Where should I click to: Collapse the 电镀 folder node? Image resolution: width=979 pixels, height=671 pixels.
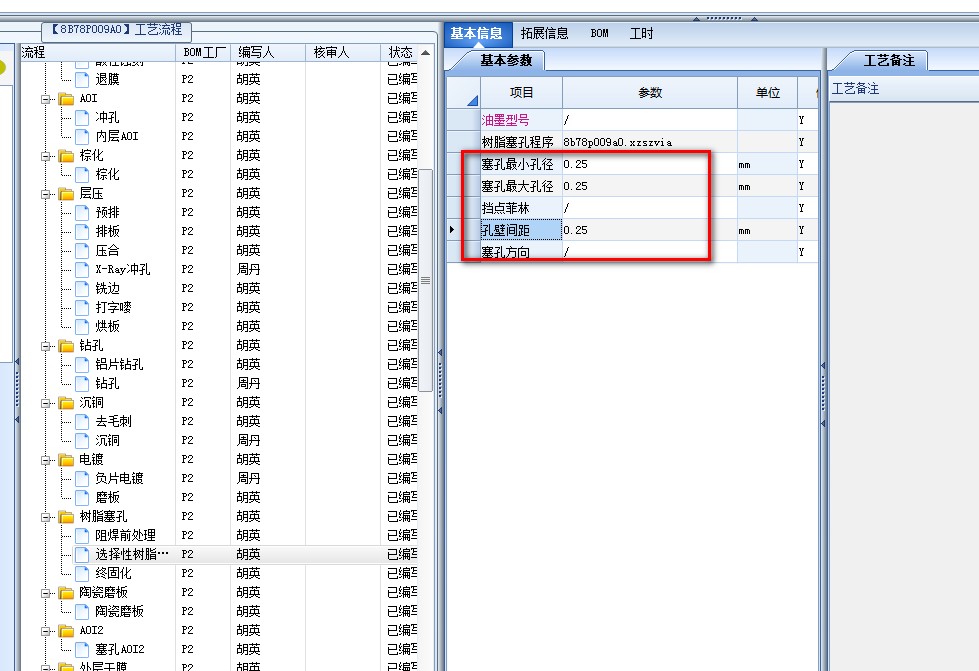tap(45, 460)
